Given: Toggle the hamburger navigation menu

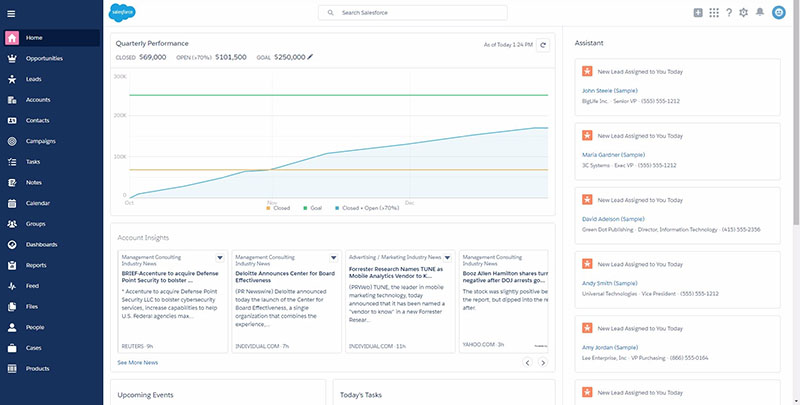Looking at the screenshot, I should tap(11, 14).
